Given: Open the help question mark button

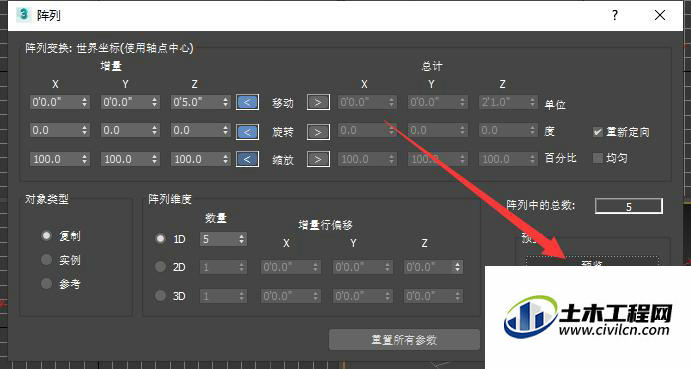Looking at the screenshot, I should (x=615, y=15).
